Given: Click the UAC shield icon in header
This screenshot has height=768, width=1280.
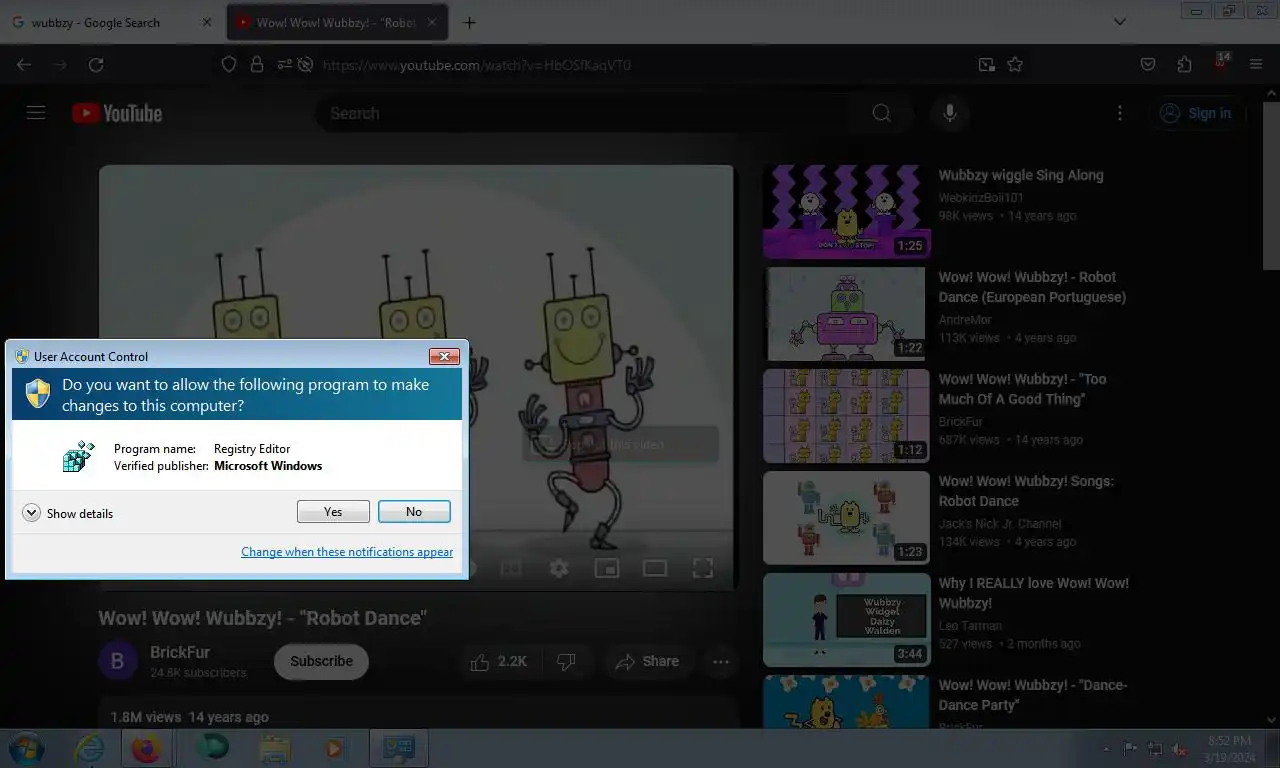Looking at the screenshot, I should point(38,394).
